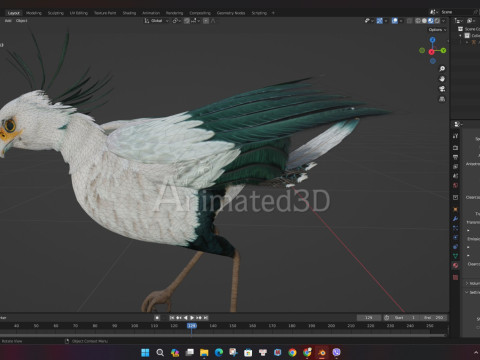Switch to the Modeling workspace tab
Viewport: 480px width, 360px height.
click(34, 13)
